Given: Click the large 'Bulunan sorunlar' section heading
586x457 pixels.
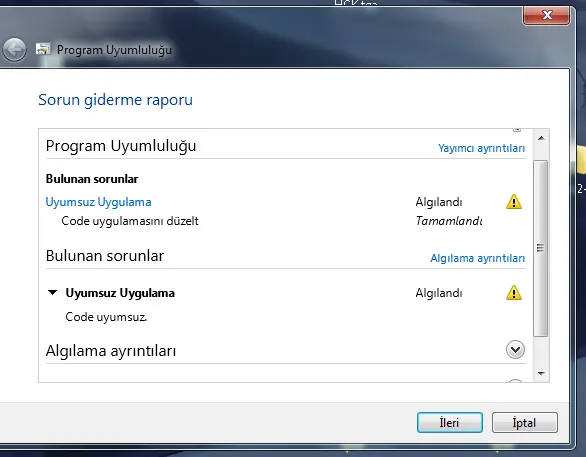Looking at the screenshot, I should [x=105, y=256].
